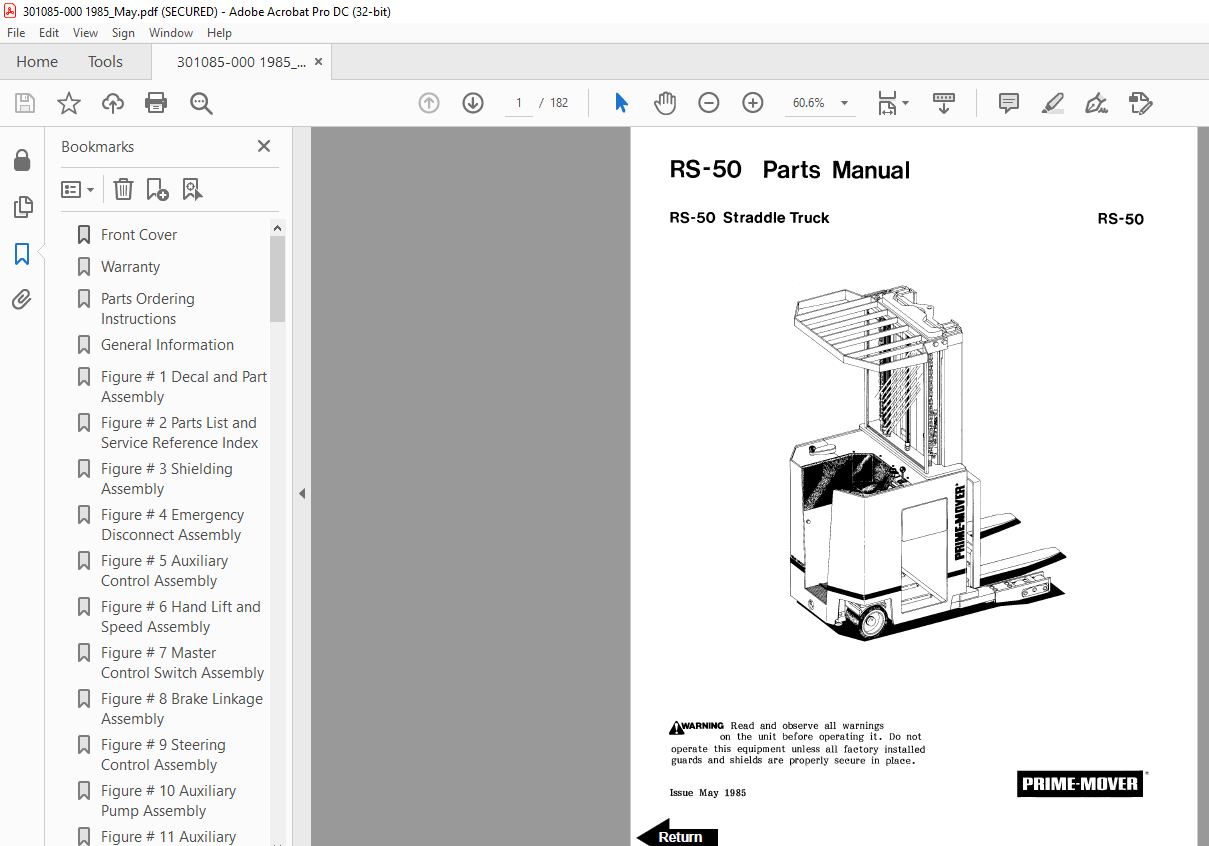Click the RS-50 straddle truck illustration

[927, 463]
